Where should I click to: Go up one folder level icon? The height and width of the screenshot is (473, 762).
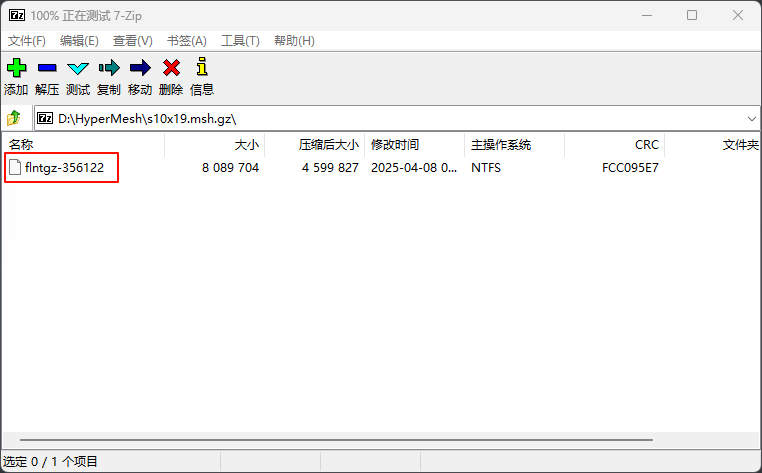14,118
